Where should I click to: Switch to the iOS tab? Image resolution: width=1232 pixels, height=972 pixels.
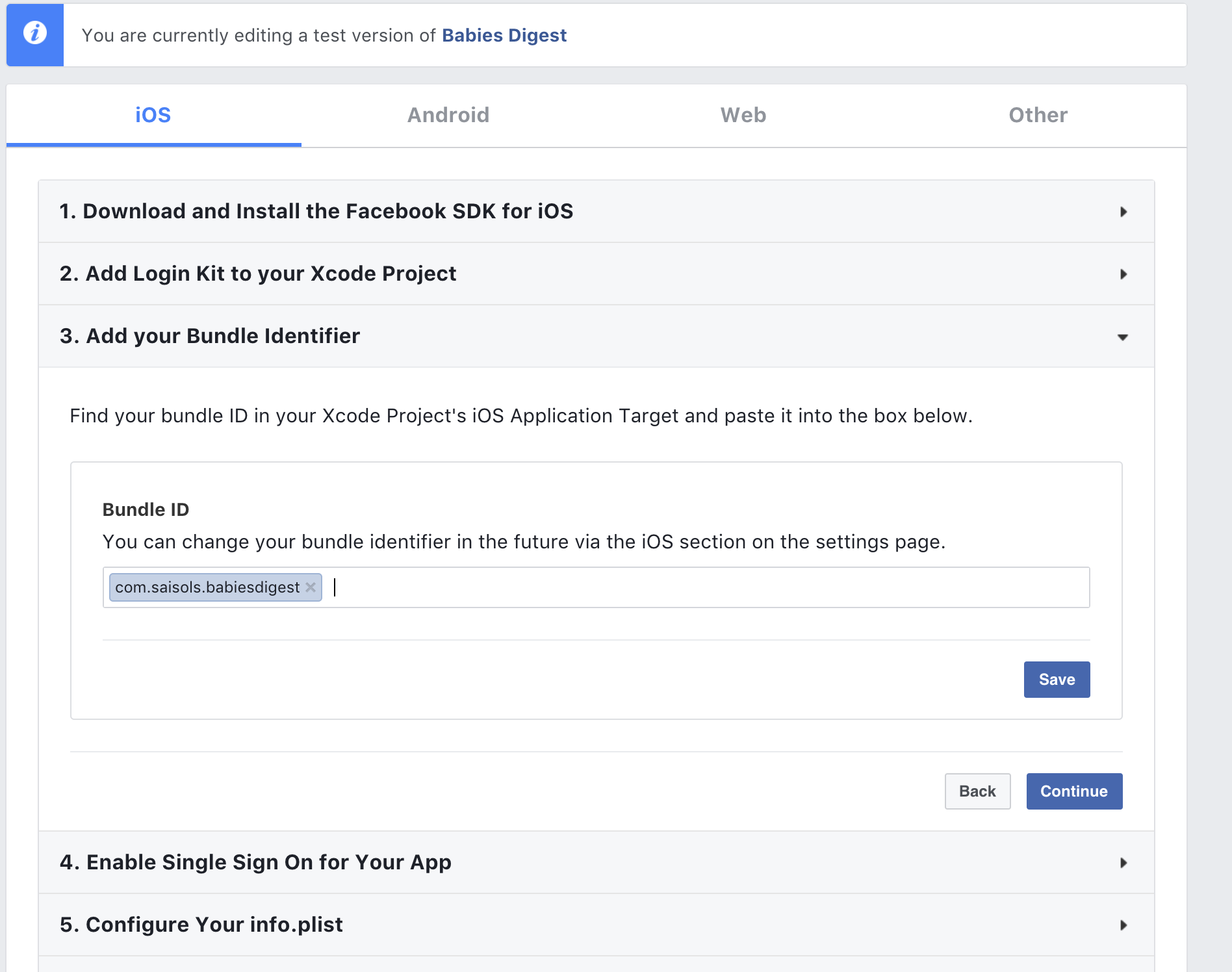point(153,115)
